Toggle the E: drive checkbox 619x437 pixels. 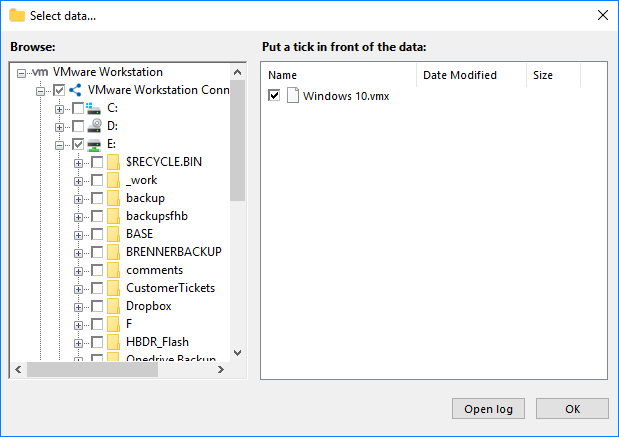click(x=78, y=144)
